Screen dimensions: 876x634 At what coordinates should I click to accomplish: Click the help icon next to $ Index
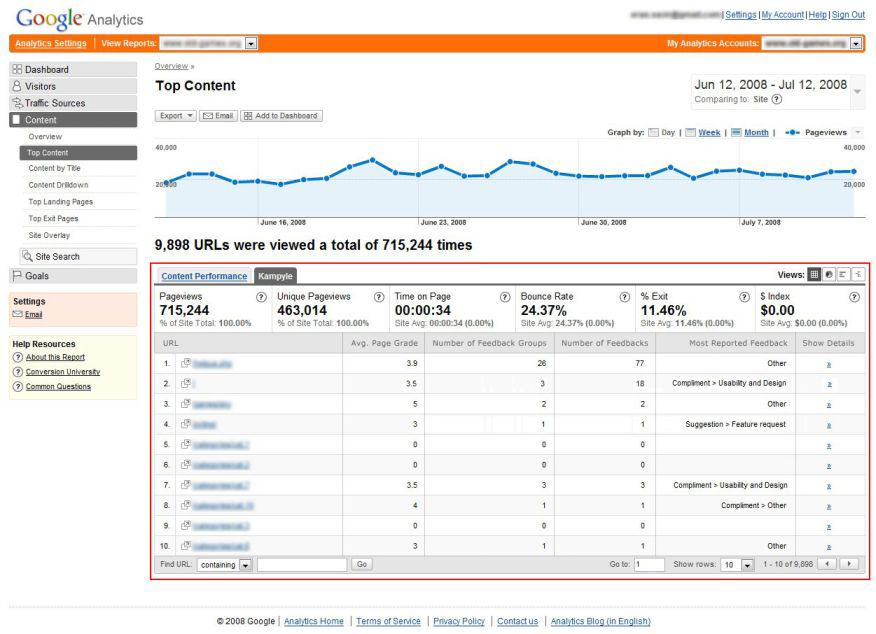pyautogui.click(x=854, y=297)
